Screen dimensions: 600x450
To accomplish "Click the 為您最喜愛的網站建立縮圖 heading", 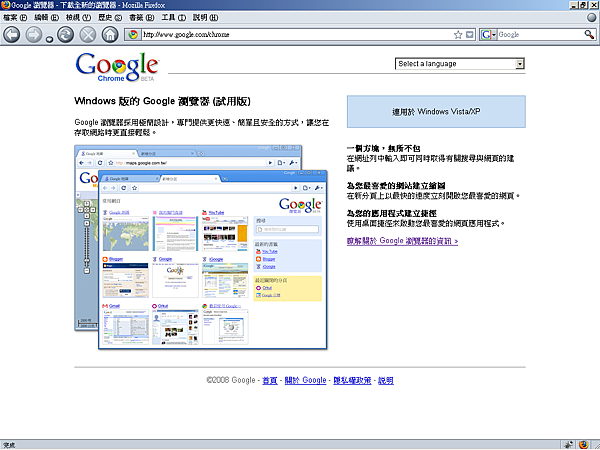I will pyautogui.click(x=396, y=186).
